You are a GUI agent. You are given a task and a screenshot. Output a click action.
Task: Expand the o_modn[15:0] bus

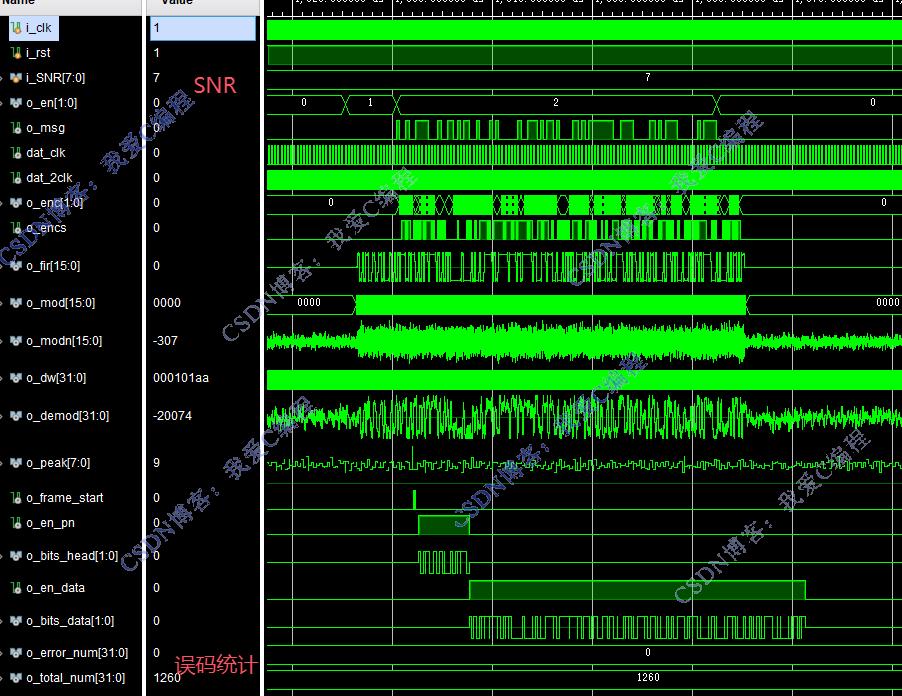pyautogui.click(x=2, y=341)
